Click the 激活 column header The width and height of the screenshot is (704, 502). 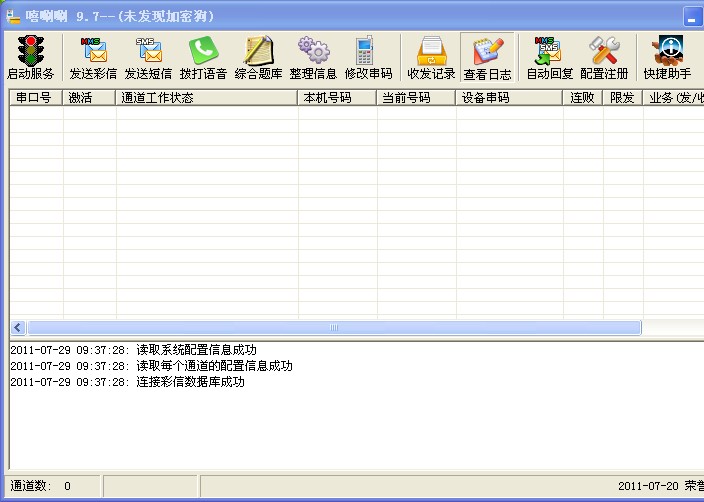point(88,97)
